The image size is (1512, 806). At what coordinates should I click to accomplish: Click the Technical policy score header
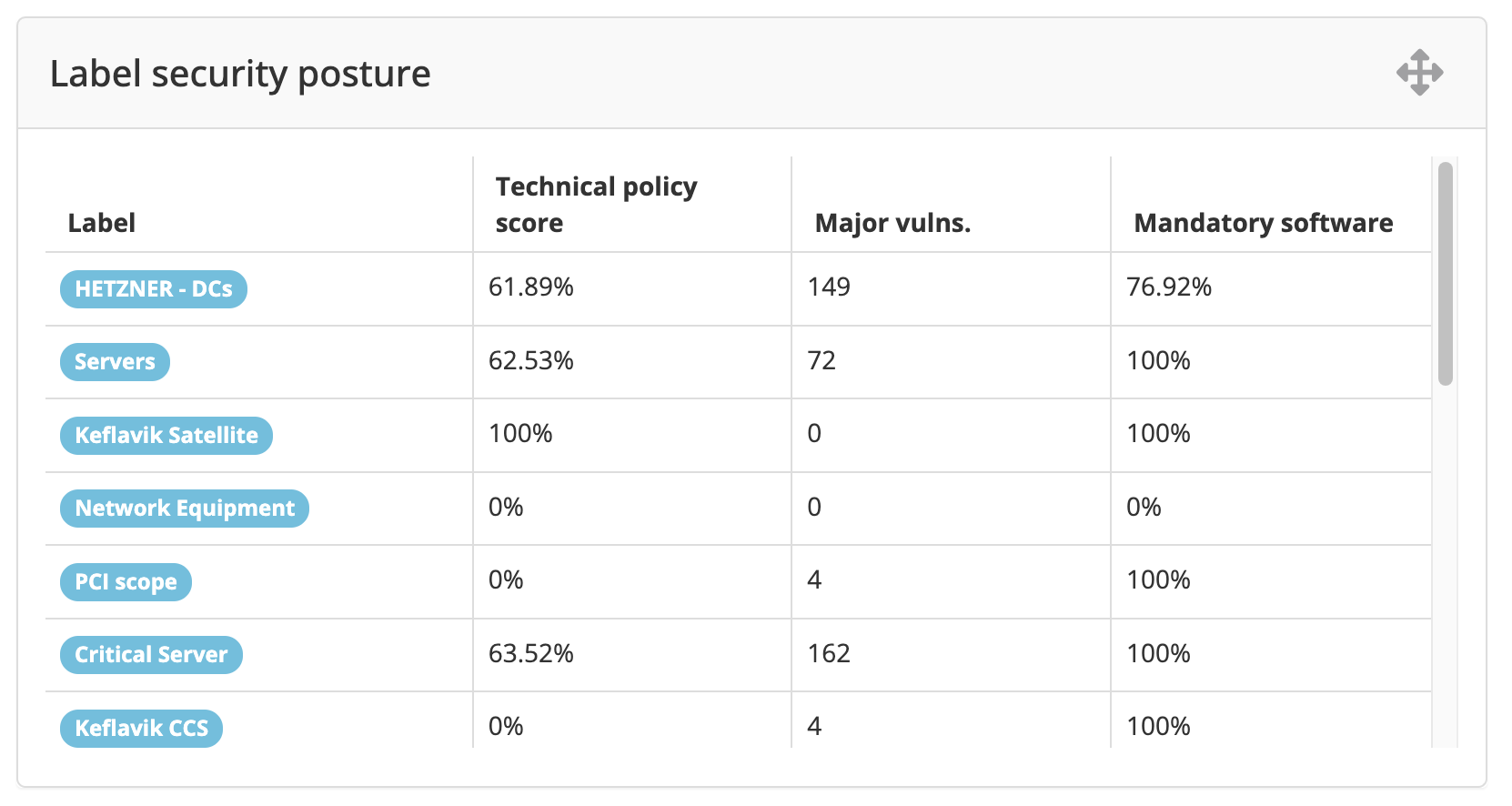pyautogui.click(x=596, y=205)
